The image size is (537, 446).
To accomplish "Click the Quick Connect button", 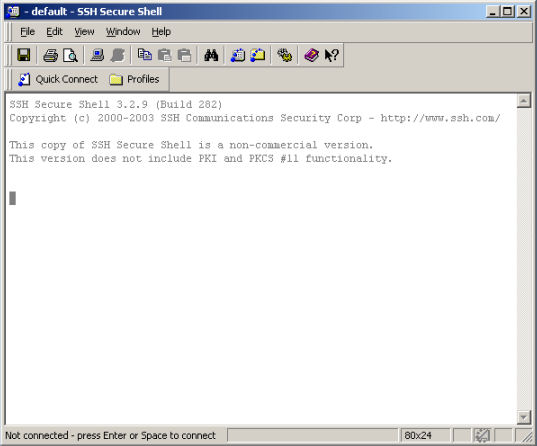I will [58, 79].
